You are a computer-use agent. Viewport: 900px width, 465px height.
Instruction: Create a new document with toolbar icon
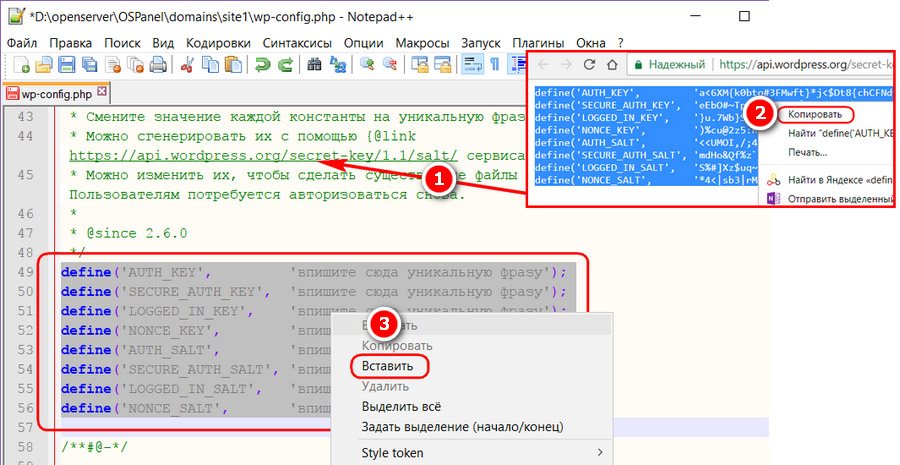click(x=21, y=64)
